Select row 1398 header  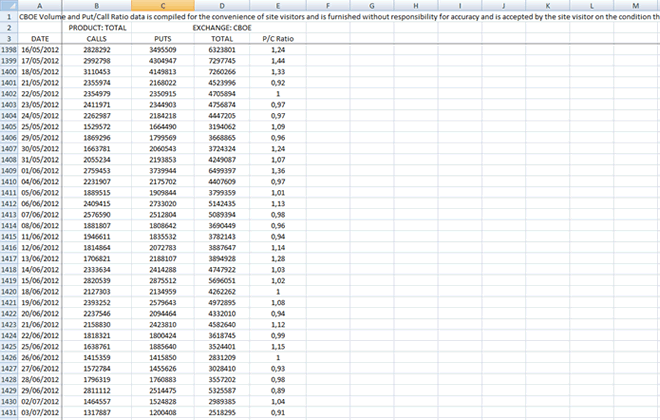(9, 50)
